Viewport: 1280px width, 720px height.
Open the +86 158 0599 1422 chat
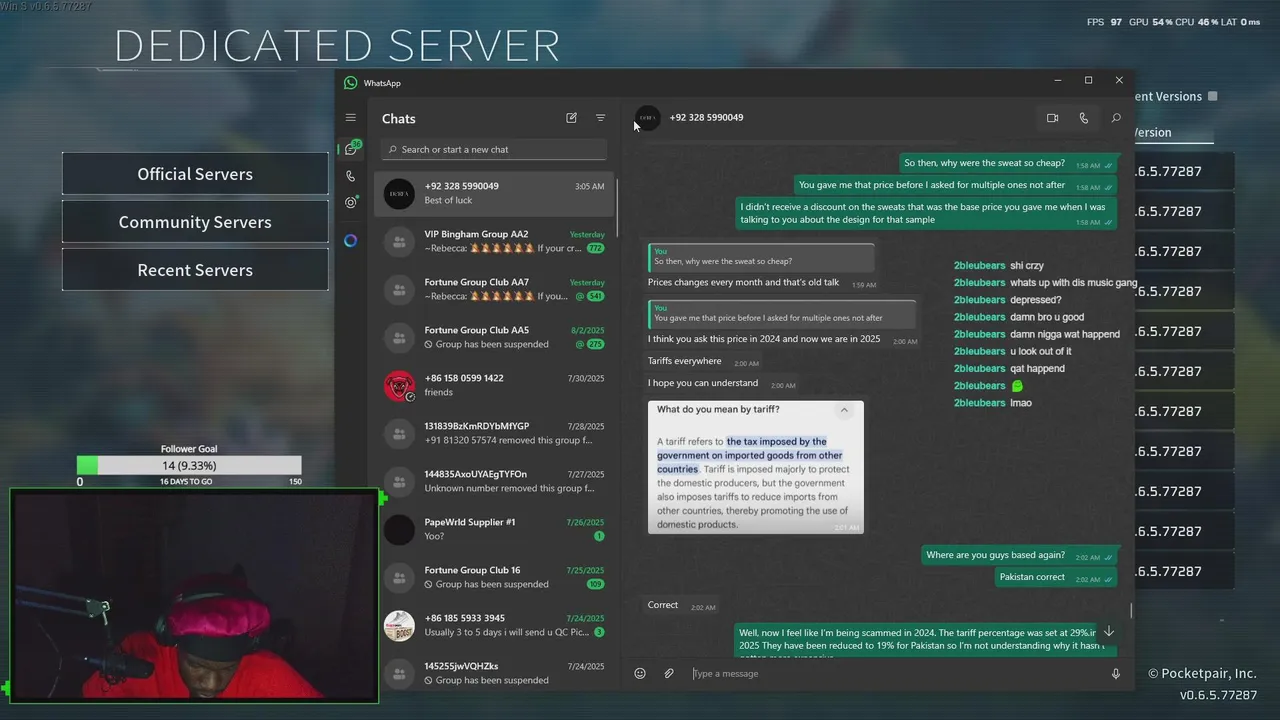(494, 385)
